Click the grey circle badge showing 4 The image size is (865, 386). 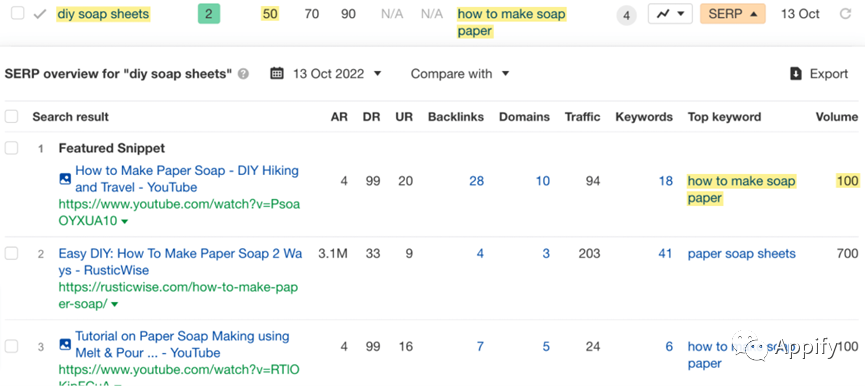point(626,15)
